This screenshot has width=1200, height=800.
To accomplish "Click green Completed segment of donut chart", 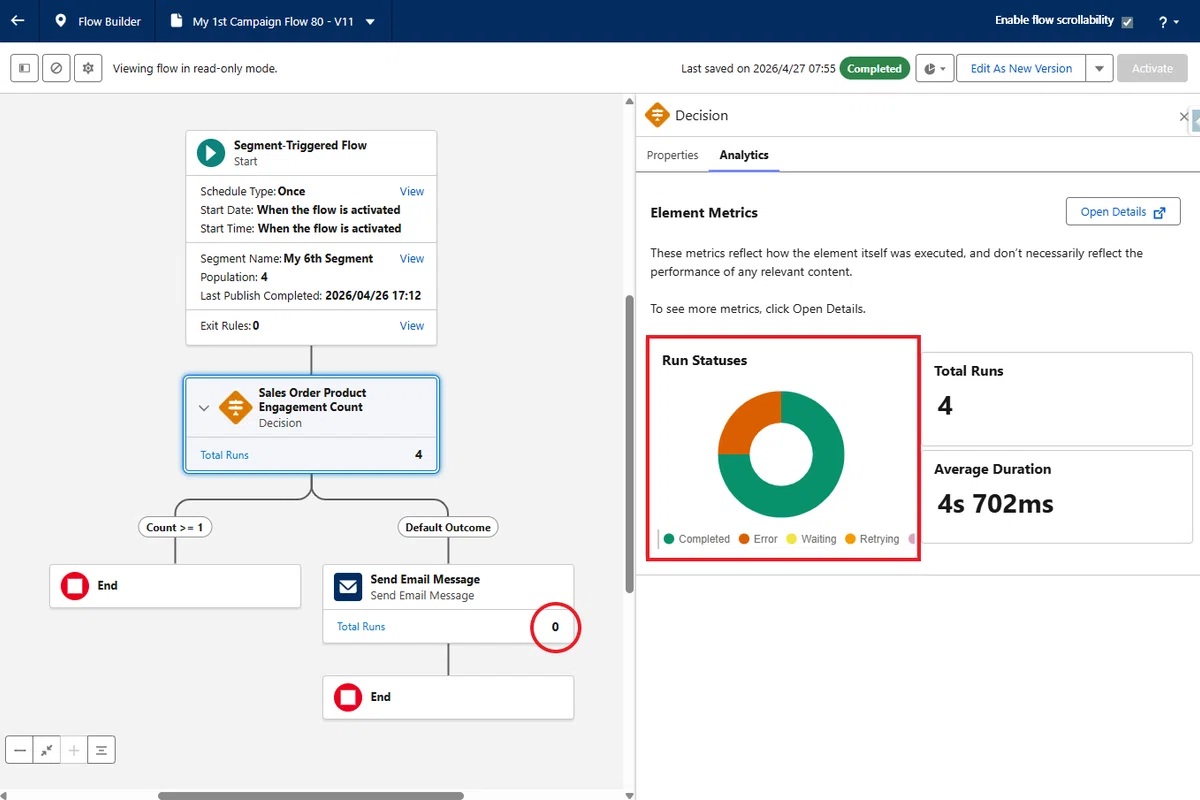I will (815, 484).
